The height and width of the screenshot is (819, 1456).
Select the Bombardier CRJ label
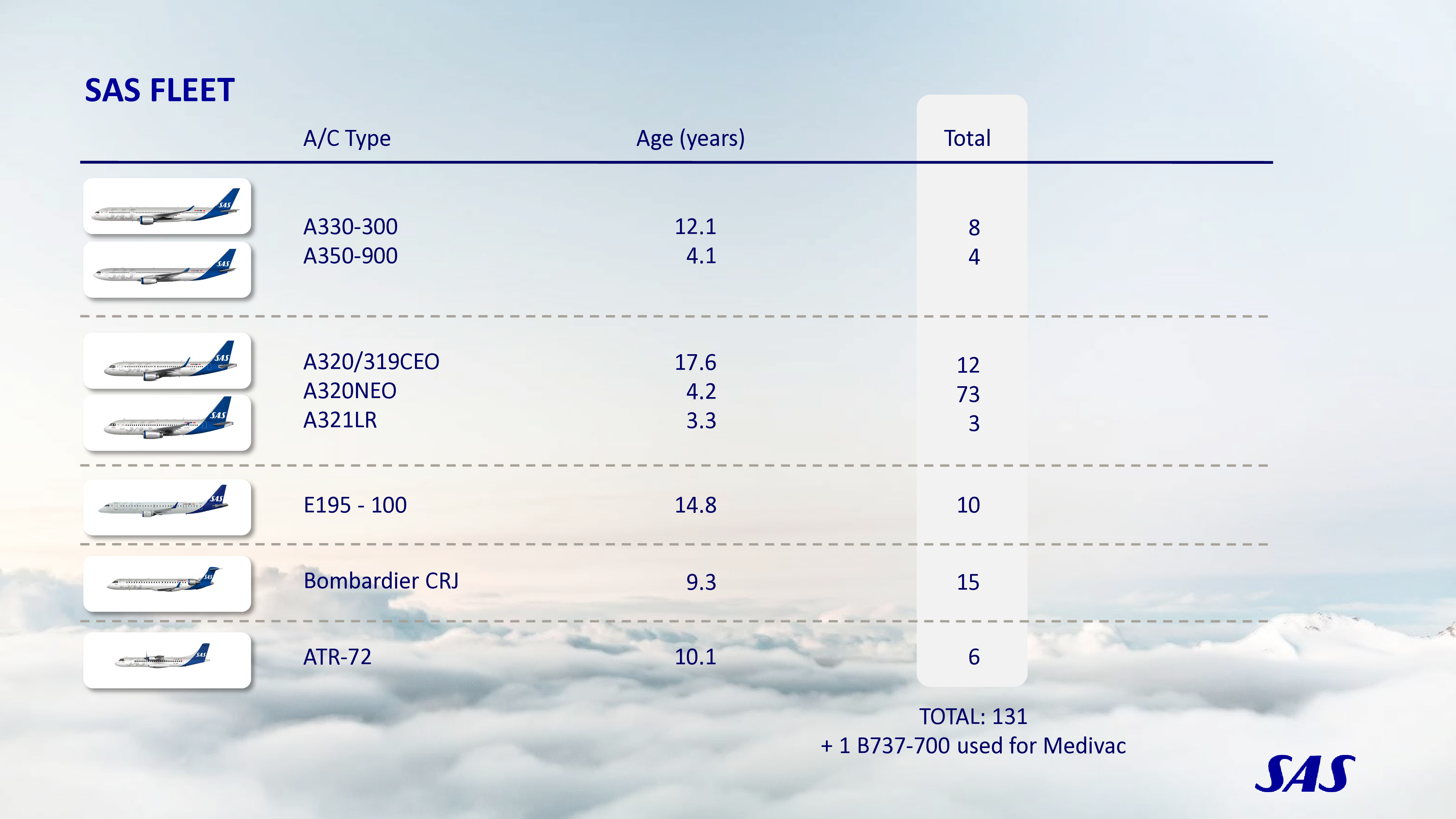381,581
